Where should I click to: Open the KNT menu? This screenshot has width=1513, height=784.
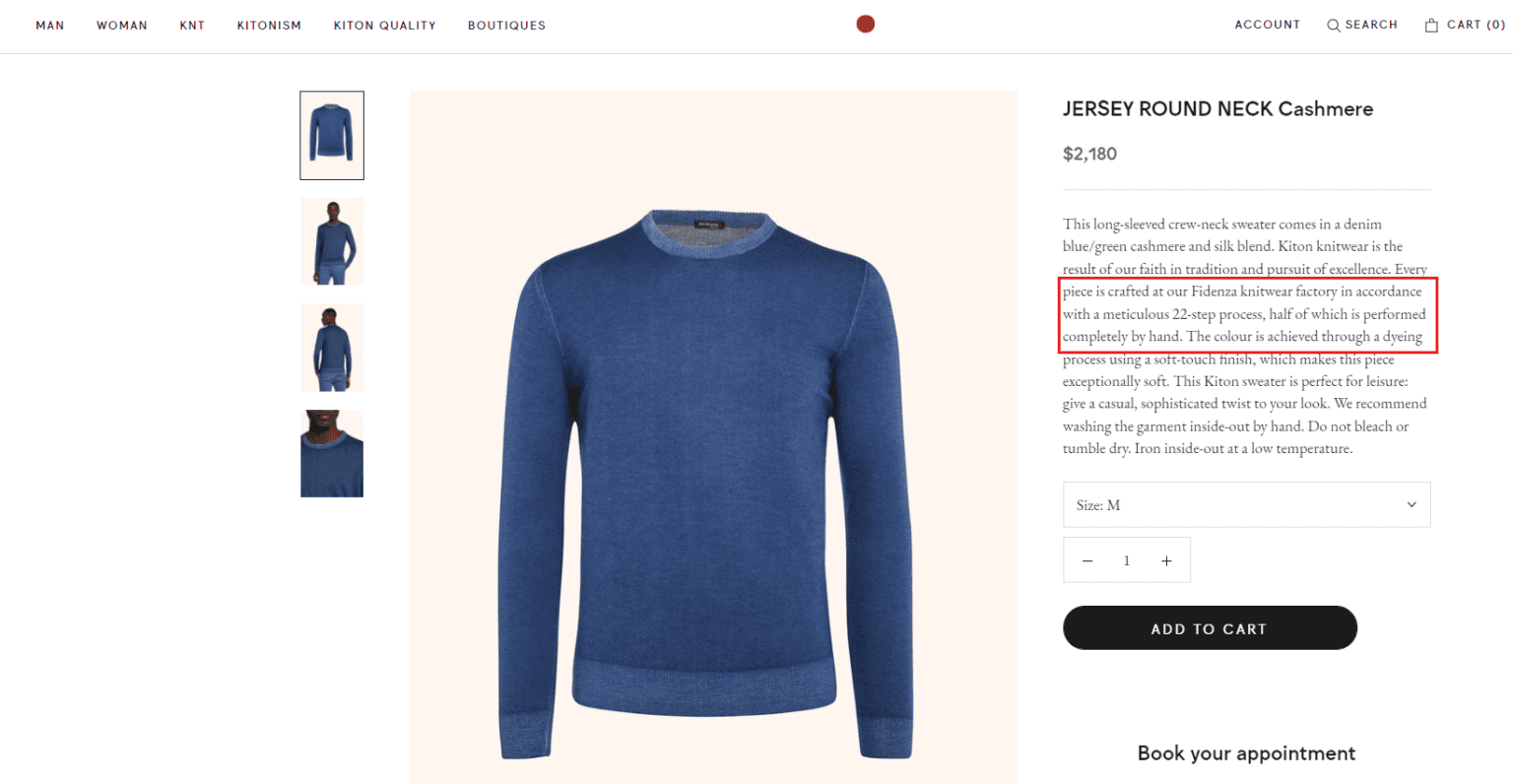(192, 26)
